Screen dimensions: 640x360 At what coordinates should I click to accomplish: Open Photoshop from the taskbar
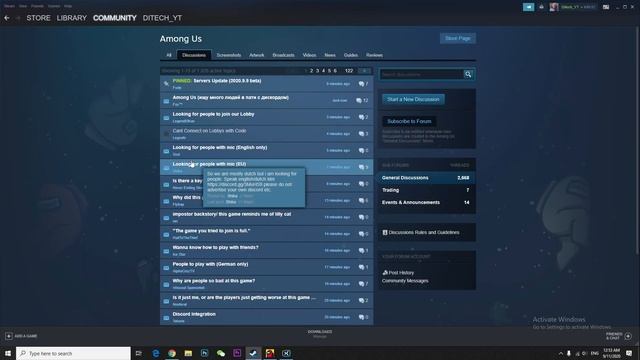coord(204,353)
